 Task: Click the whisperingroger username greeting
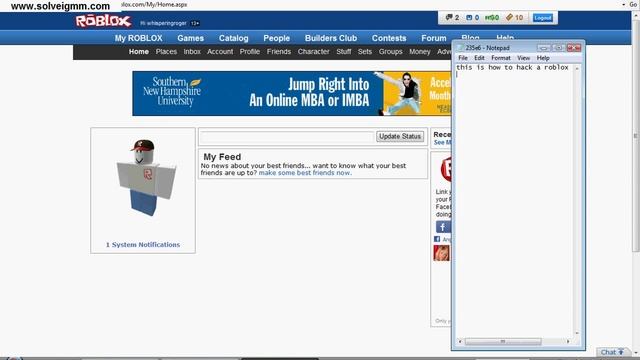point(163,23)
